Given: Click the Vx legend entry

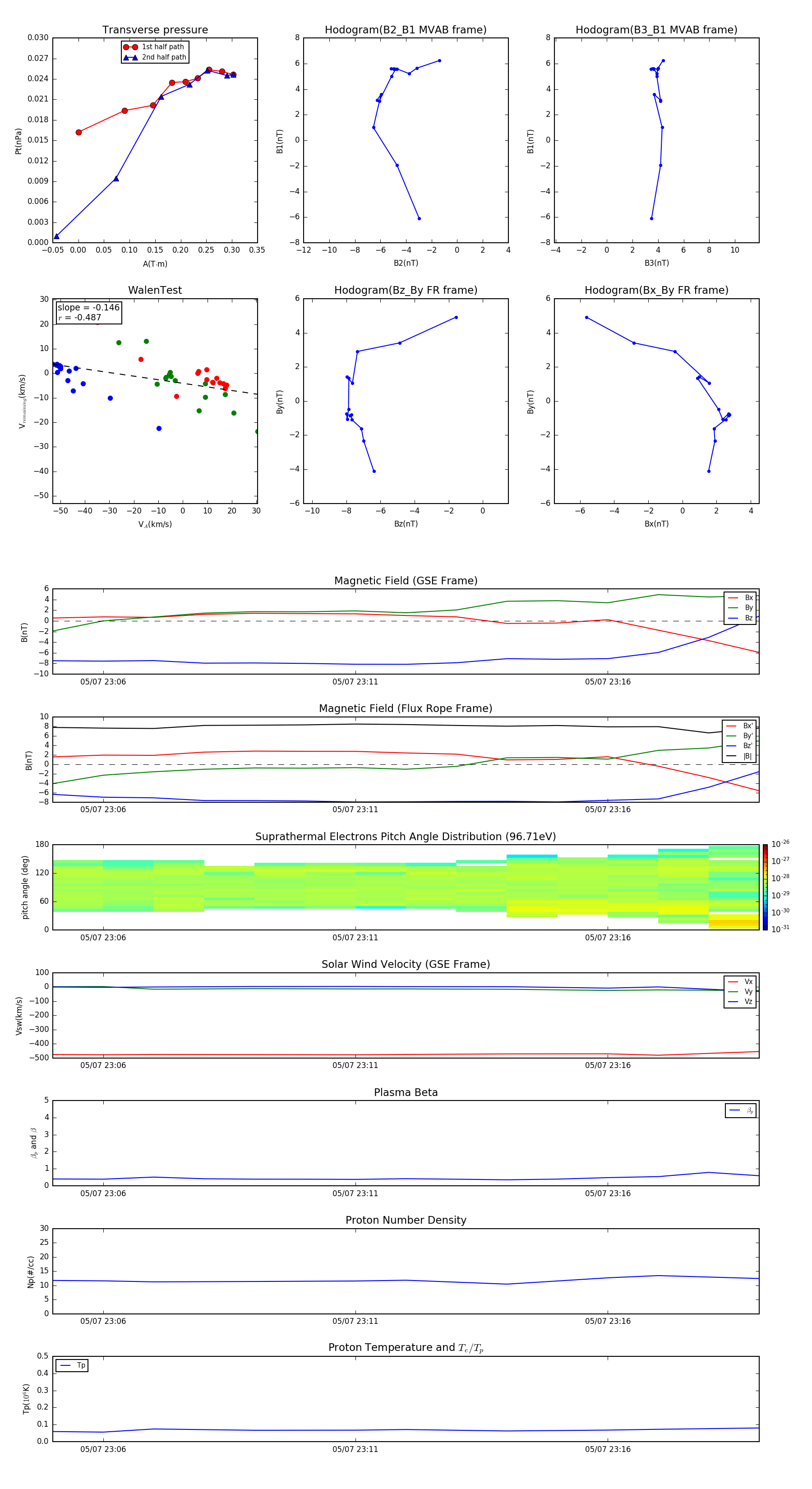Looking at the screenshot, I should 740,981.
